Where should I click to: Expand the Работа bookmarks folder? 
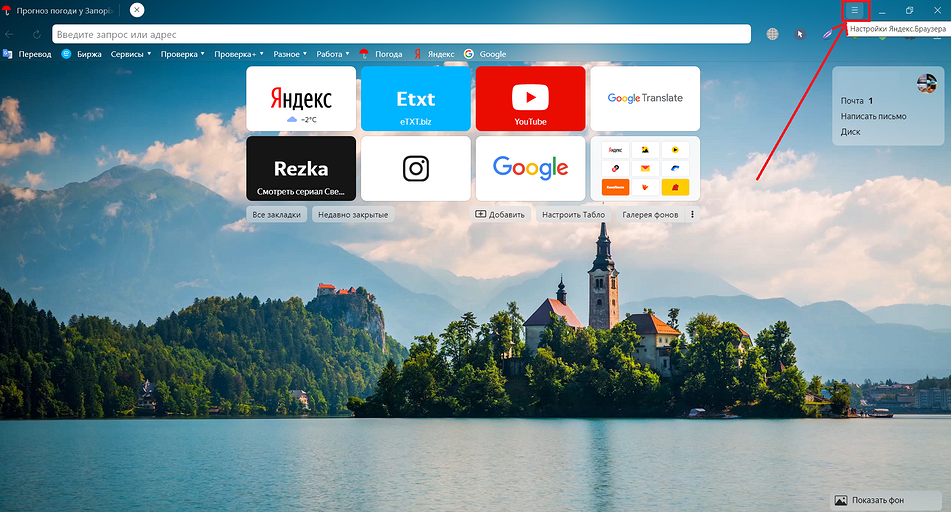click(333, 54)
